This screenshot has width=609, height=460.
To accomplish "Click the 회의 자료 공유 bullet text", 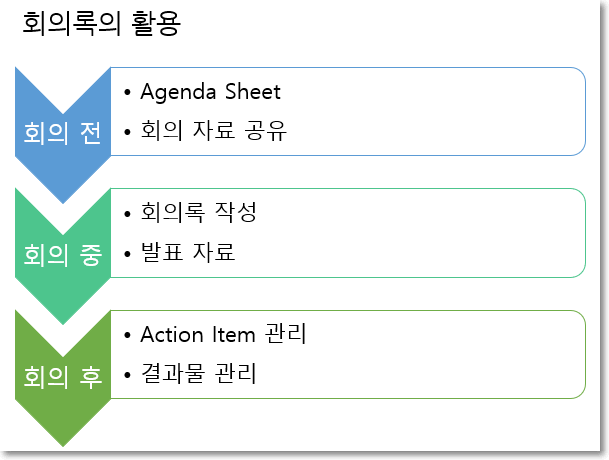I will point(213,130).
